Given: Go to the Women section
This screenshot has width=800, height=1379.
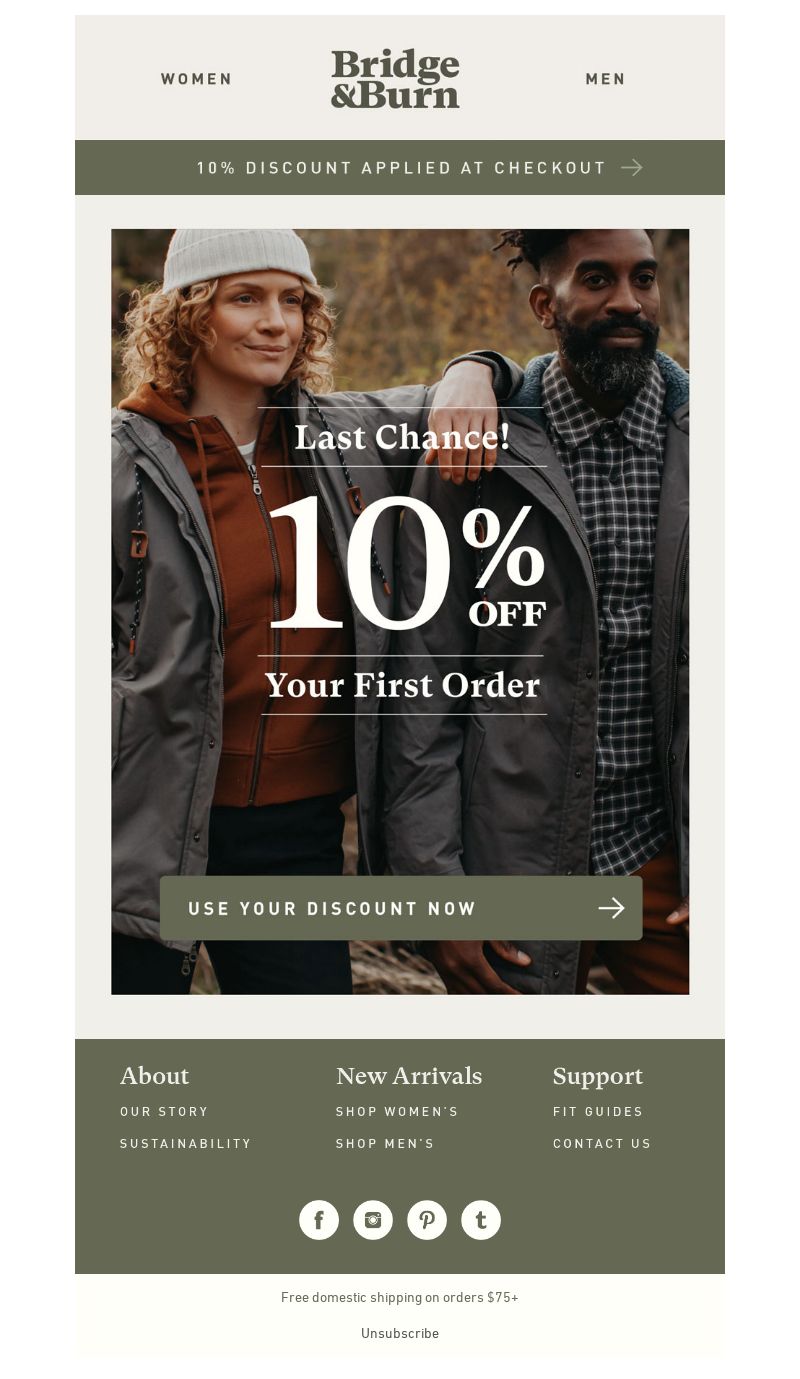Looking at the screenshot, I should pyautogui.click(x=197, y=79).
